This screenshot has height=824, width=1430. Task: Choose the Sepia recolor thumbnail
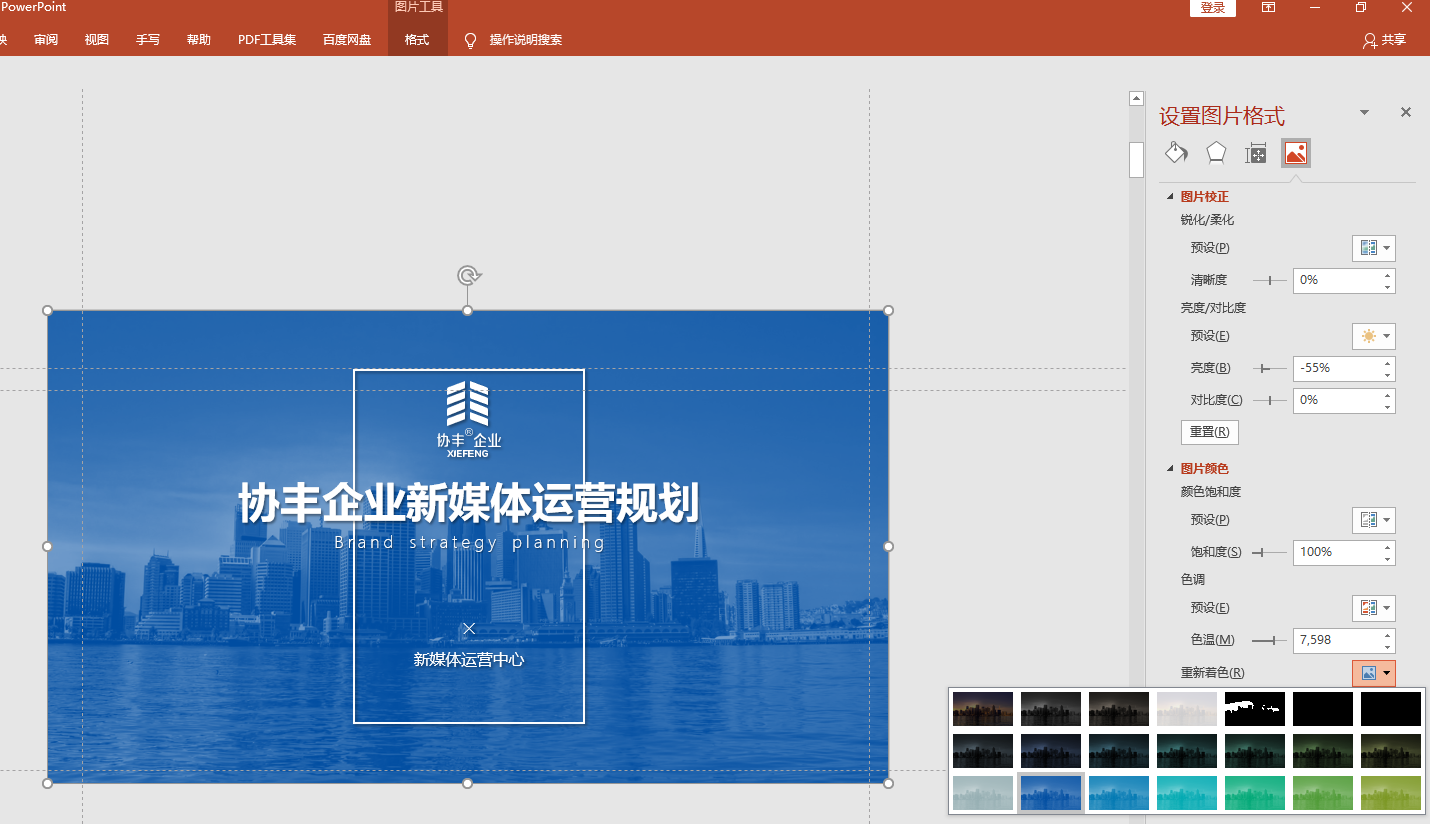1119,709
